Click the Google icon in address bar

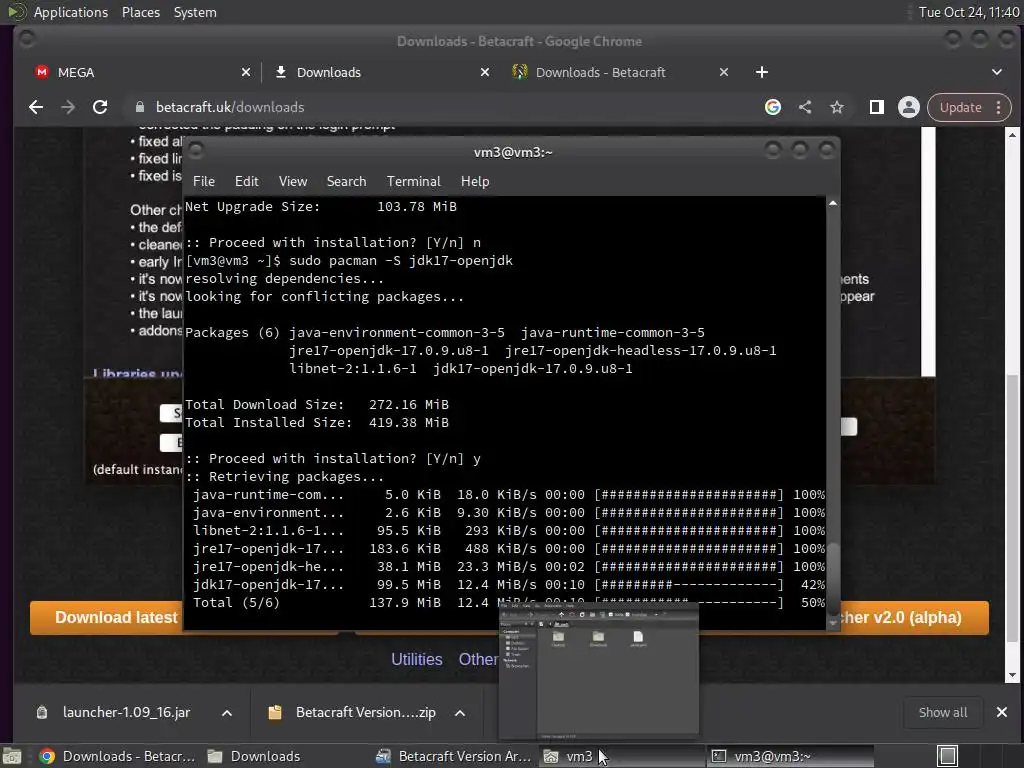coord(773,107)
